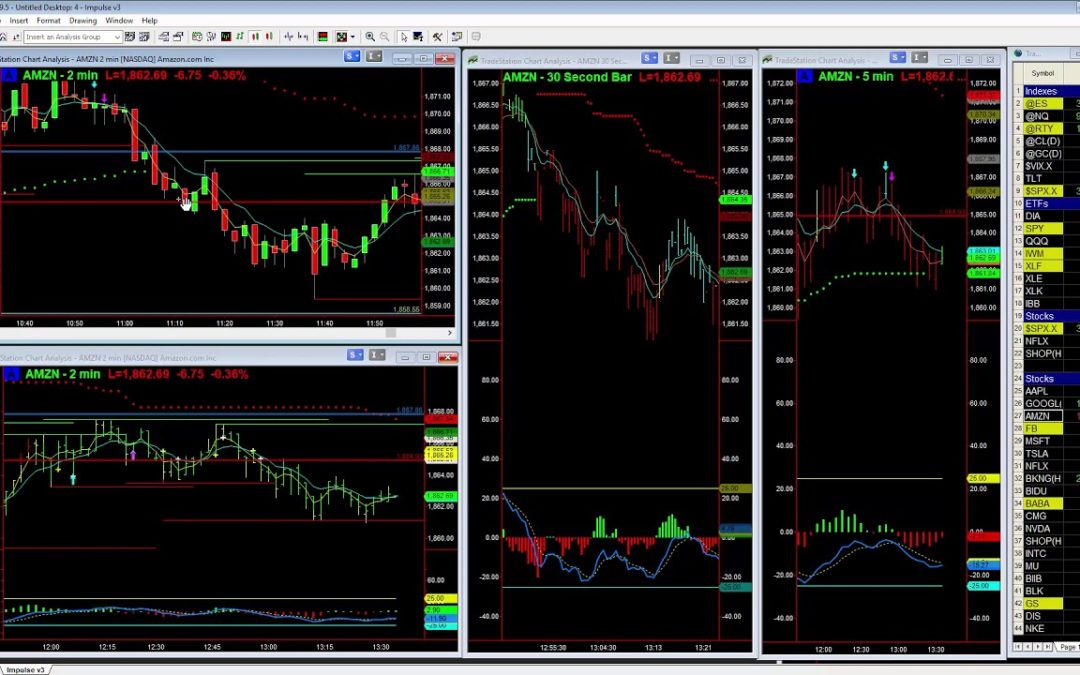This screenshot has height=675, width=1080.
Task: Click the zoom in magnifier icon
Action: (x=370, y=37)
